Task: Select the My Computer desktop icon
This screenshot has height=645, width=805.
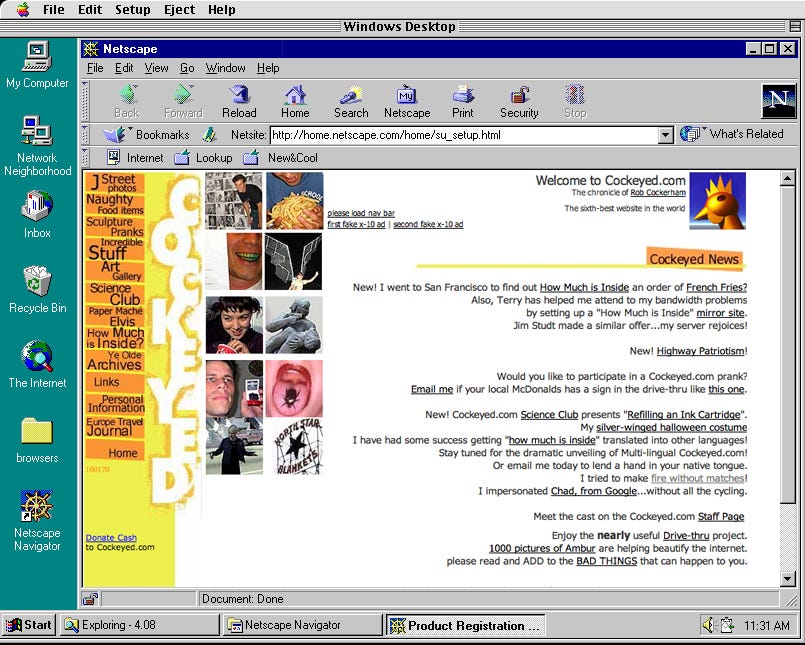Action: point(37,66)
